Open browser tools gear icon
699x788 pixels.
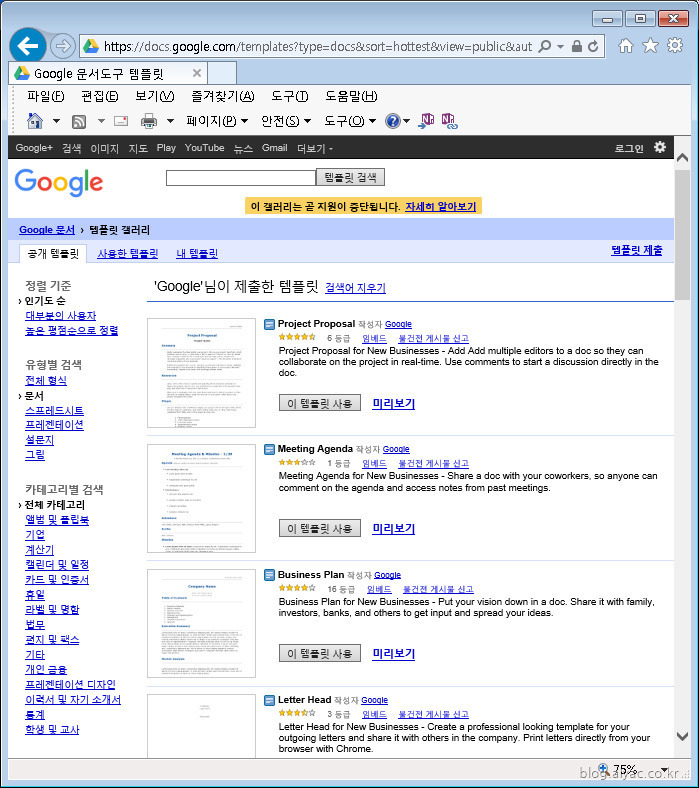675,46
